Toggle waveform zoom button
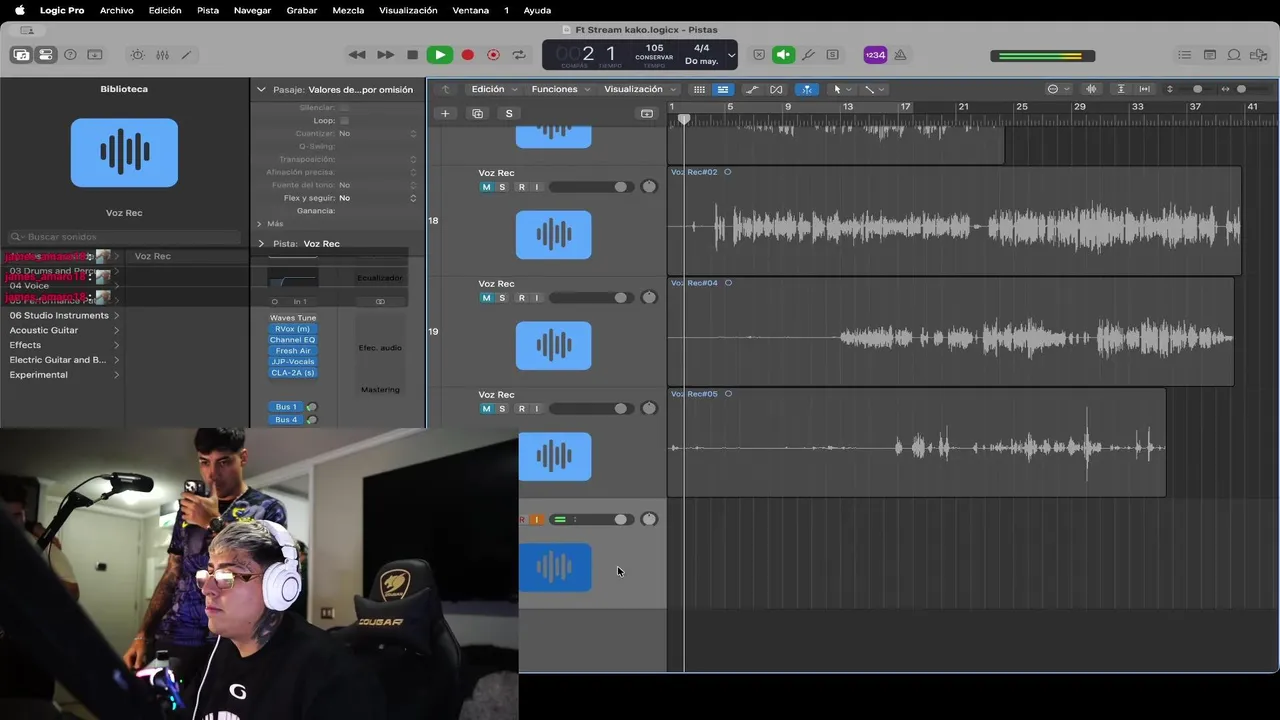This screenshot has width=1280, height=720. coord(1091,89)
